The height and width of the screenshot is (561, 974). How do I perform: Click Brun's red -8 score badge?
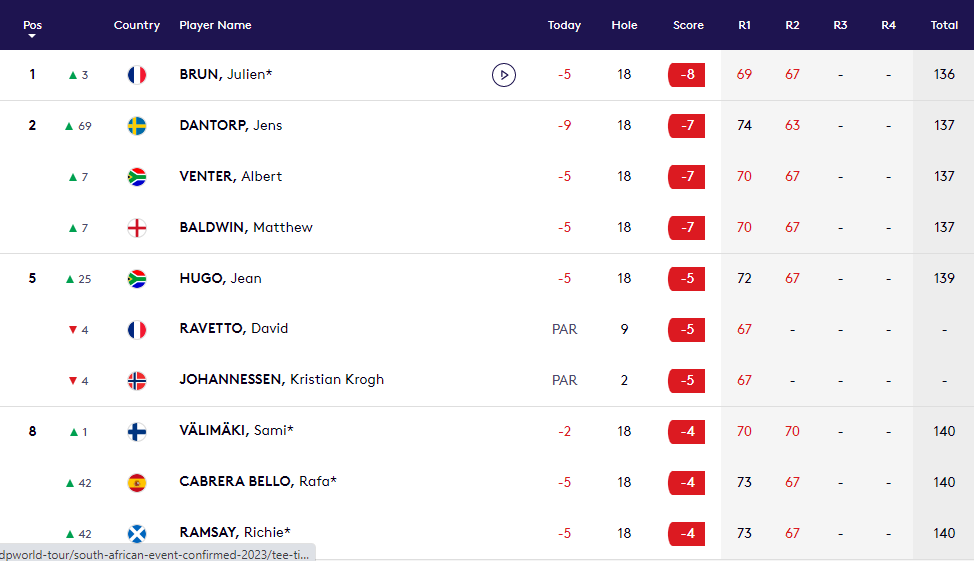687,75
